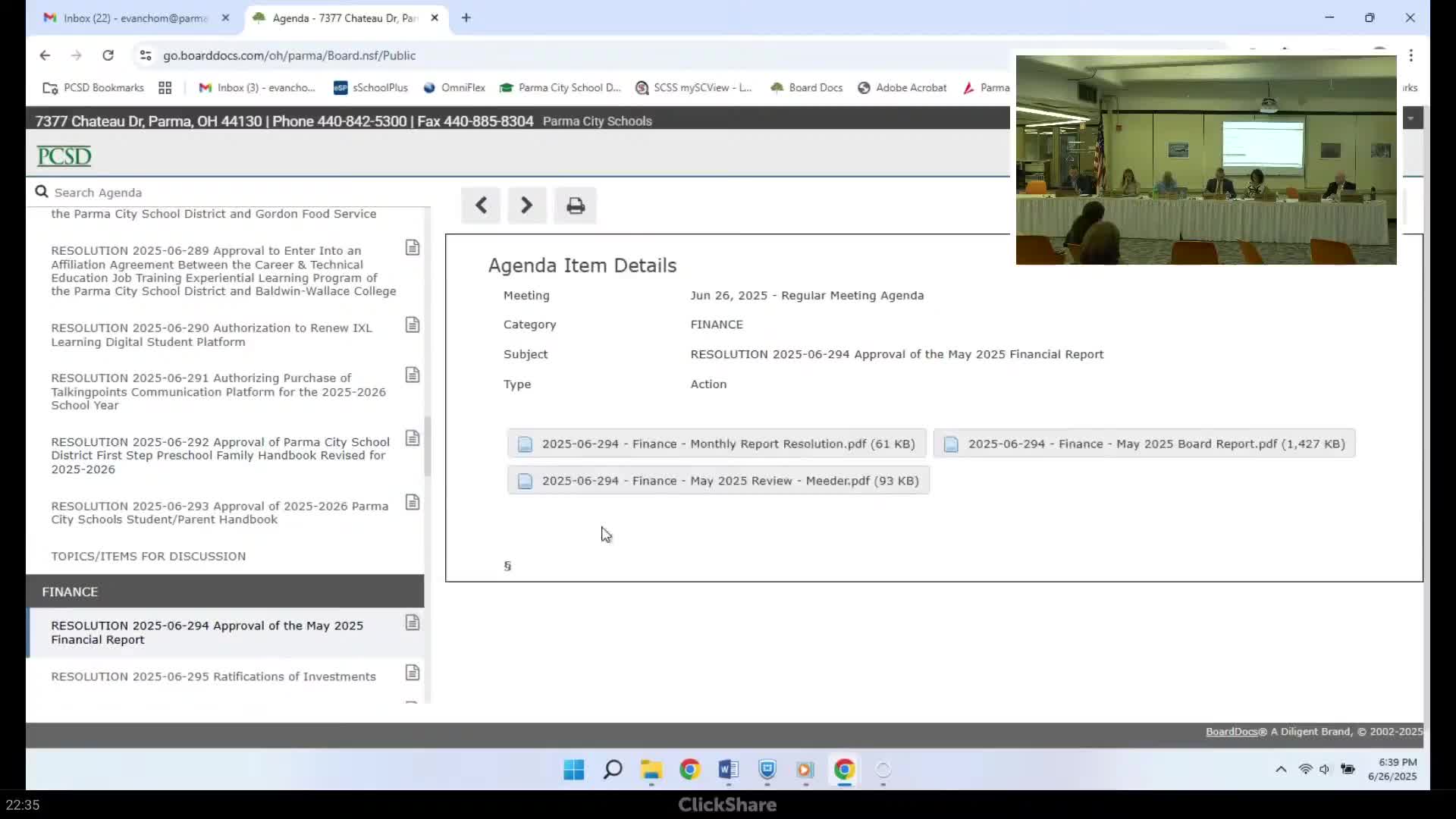Open May 2025 Review - Meeder.pdf

point(718,481)
